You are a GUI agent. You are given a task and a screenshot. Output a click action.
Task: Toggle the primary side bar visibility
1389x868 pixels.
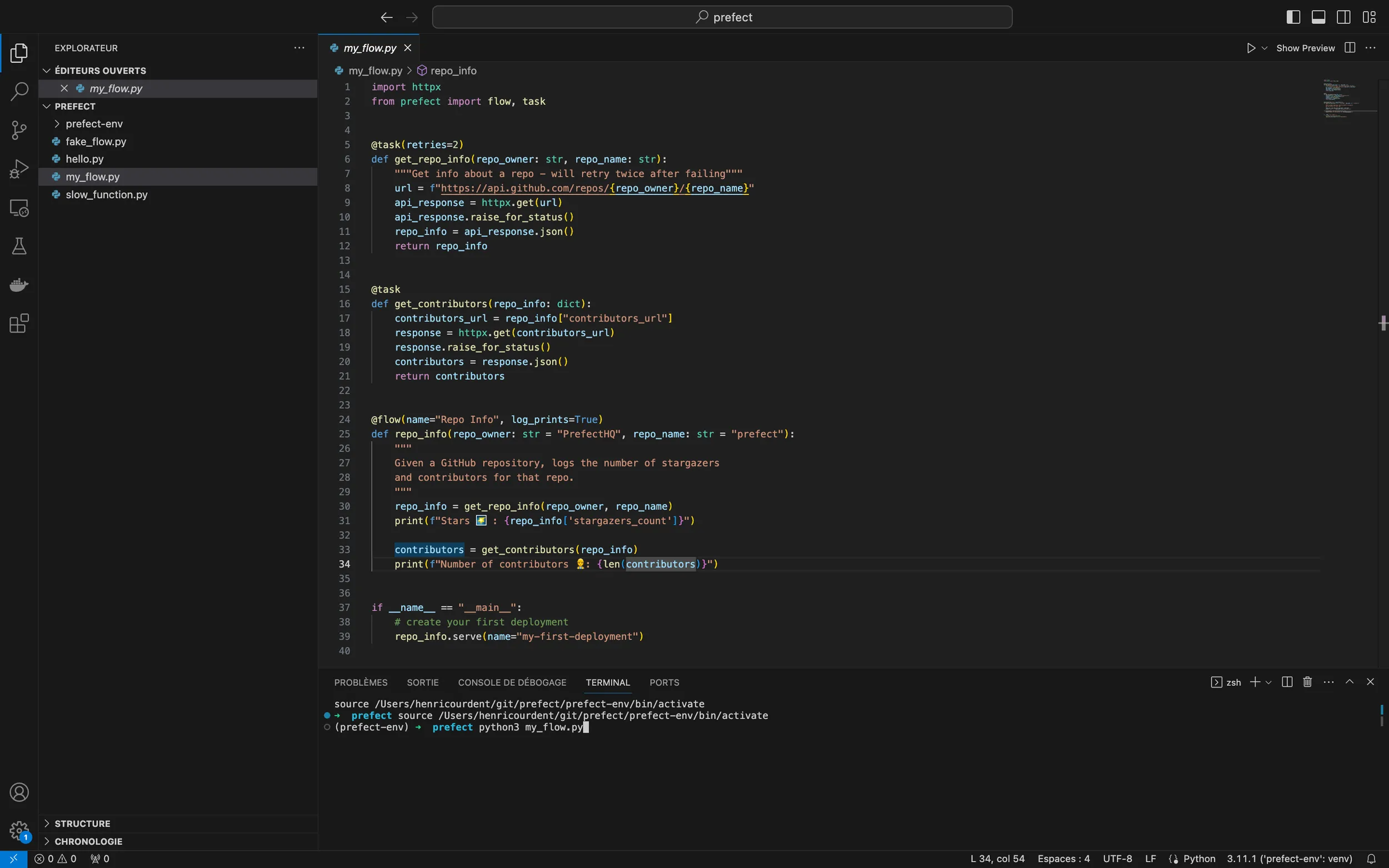(x=1293, y=17)
